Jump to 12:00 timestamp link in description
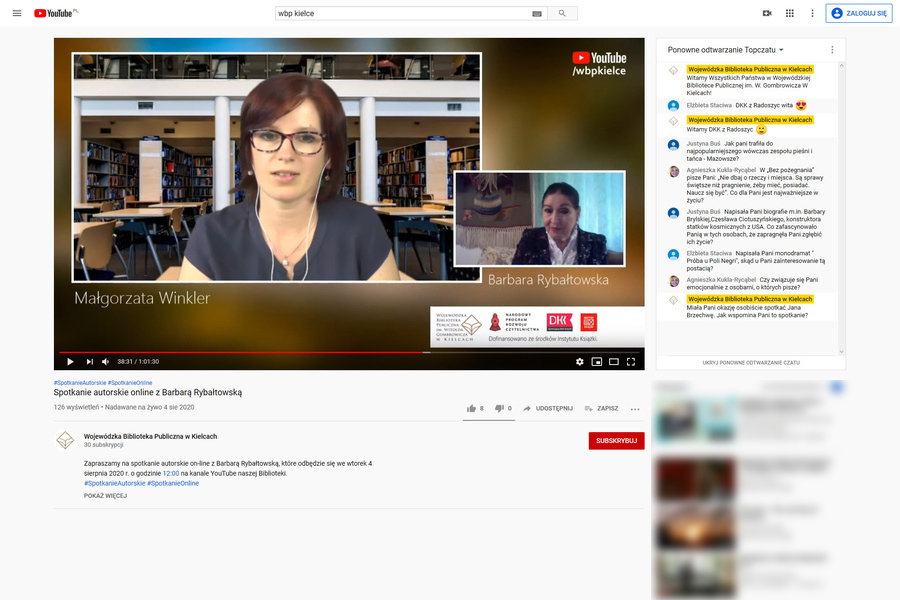 [x=171, y=474]
